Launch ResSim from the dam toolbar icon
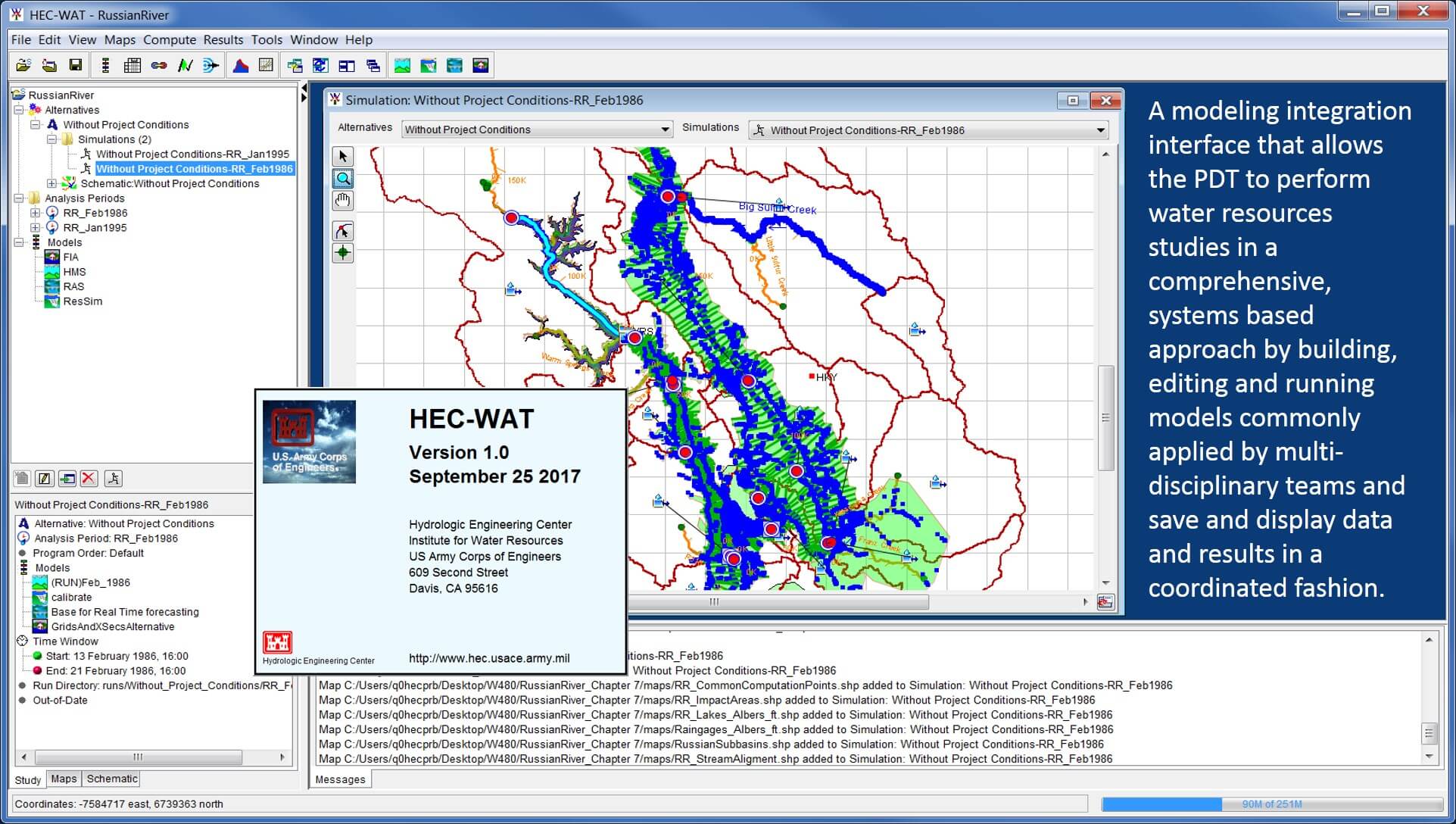The width and height of the screenshot is (1456, 824). point(429,66)
